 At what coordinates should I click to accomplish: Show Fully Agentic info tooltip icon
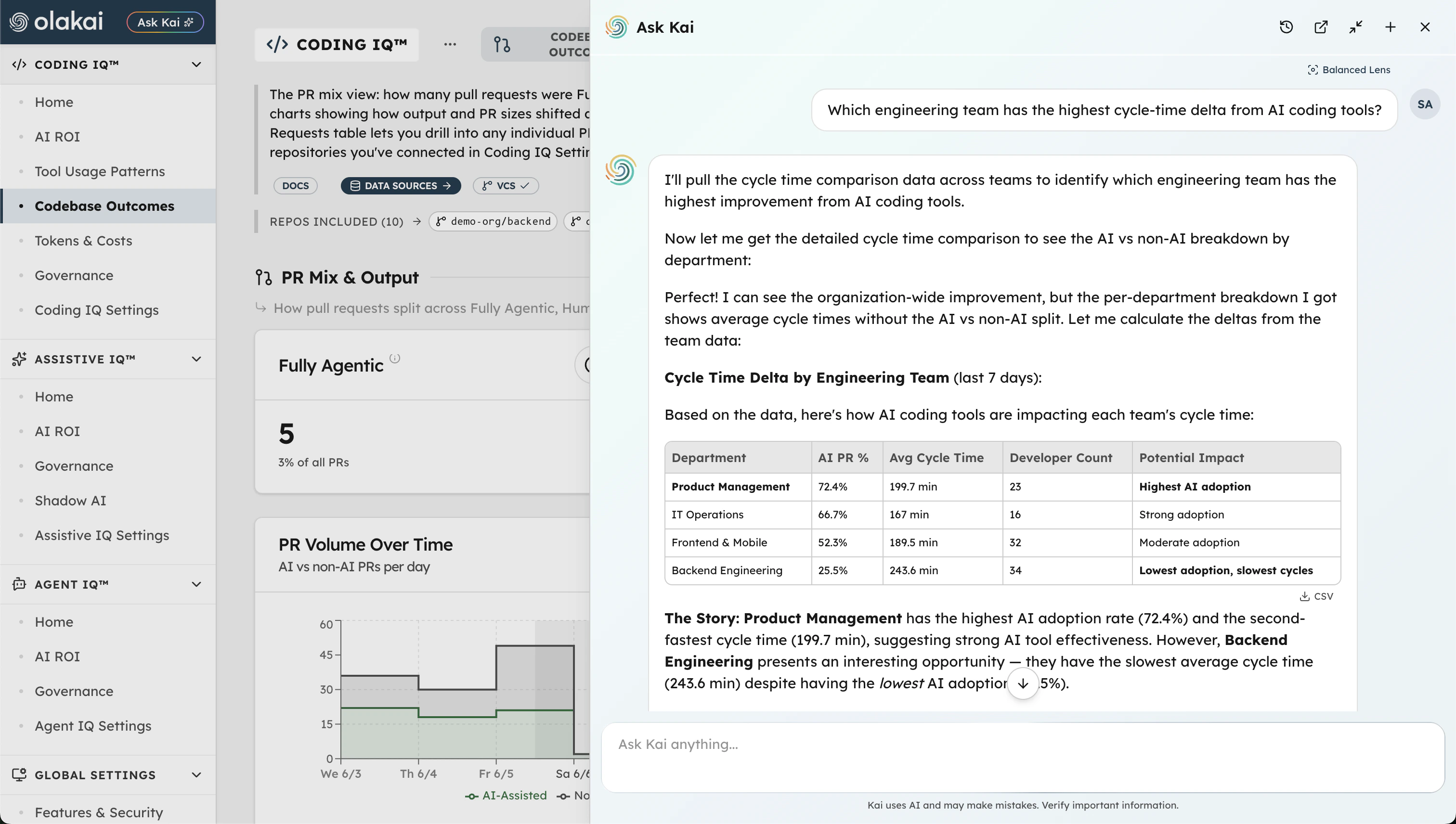pyautogui.click(x=394, y=358)
